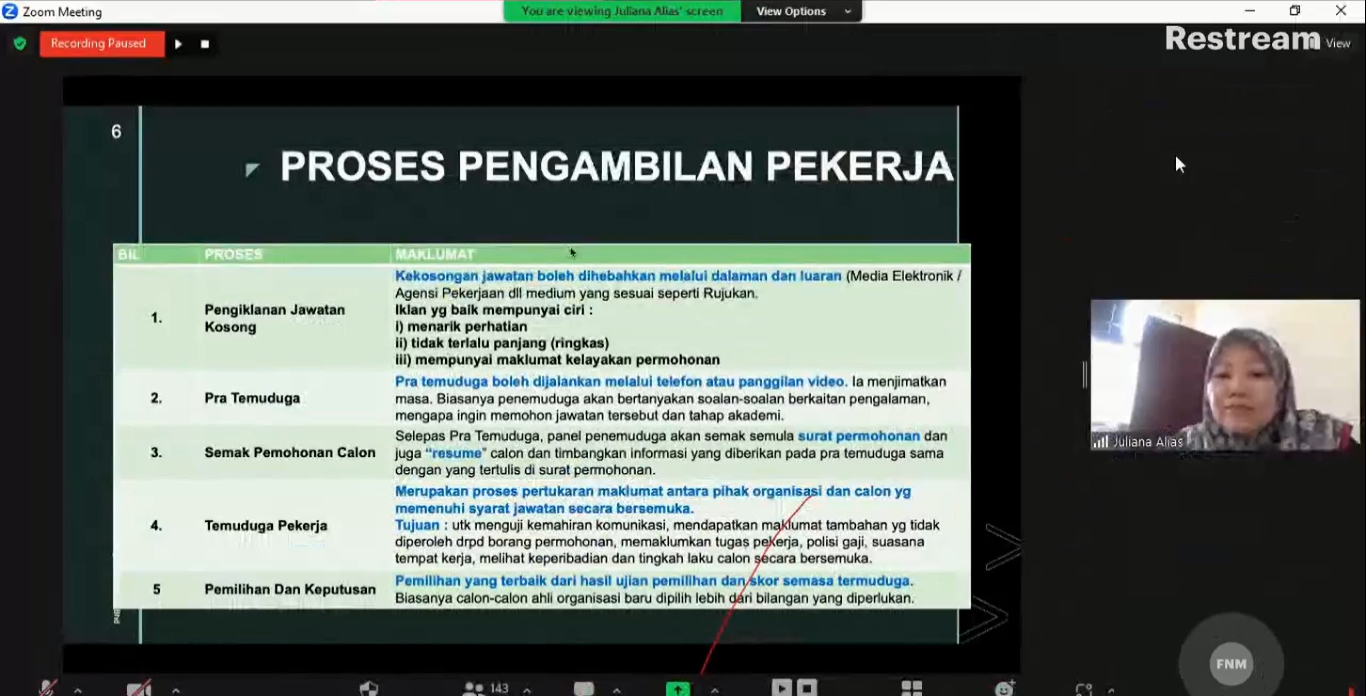Image resolution: width=1366 pixels, height=696 pixels.
Task: Click the Zoom logo in the title bar
Action: point(10,11)
